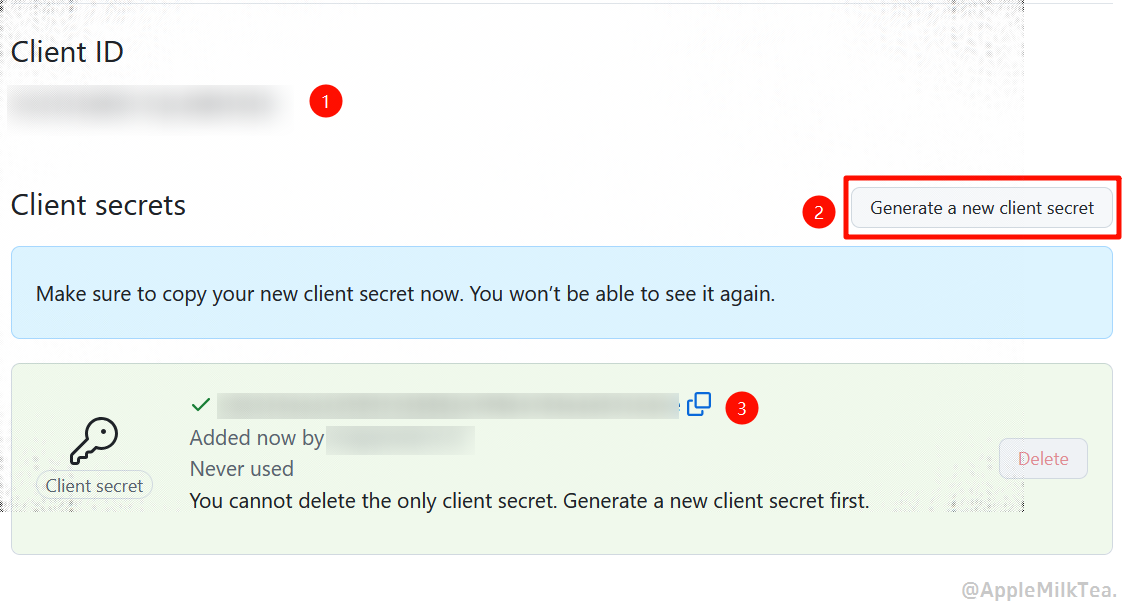Click the red circle numbered 2
The width and height of the screenshot is (1123, 606).
(x=819, y=212)
